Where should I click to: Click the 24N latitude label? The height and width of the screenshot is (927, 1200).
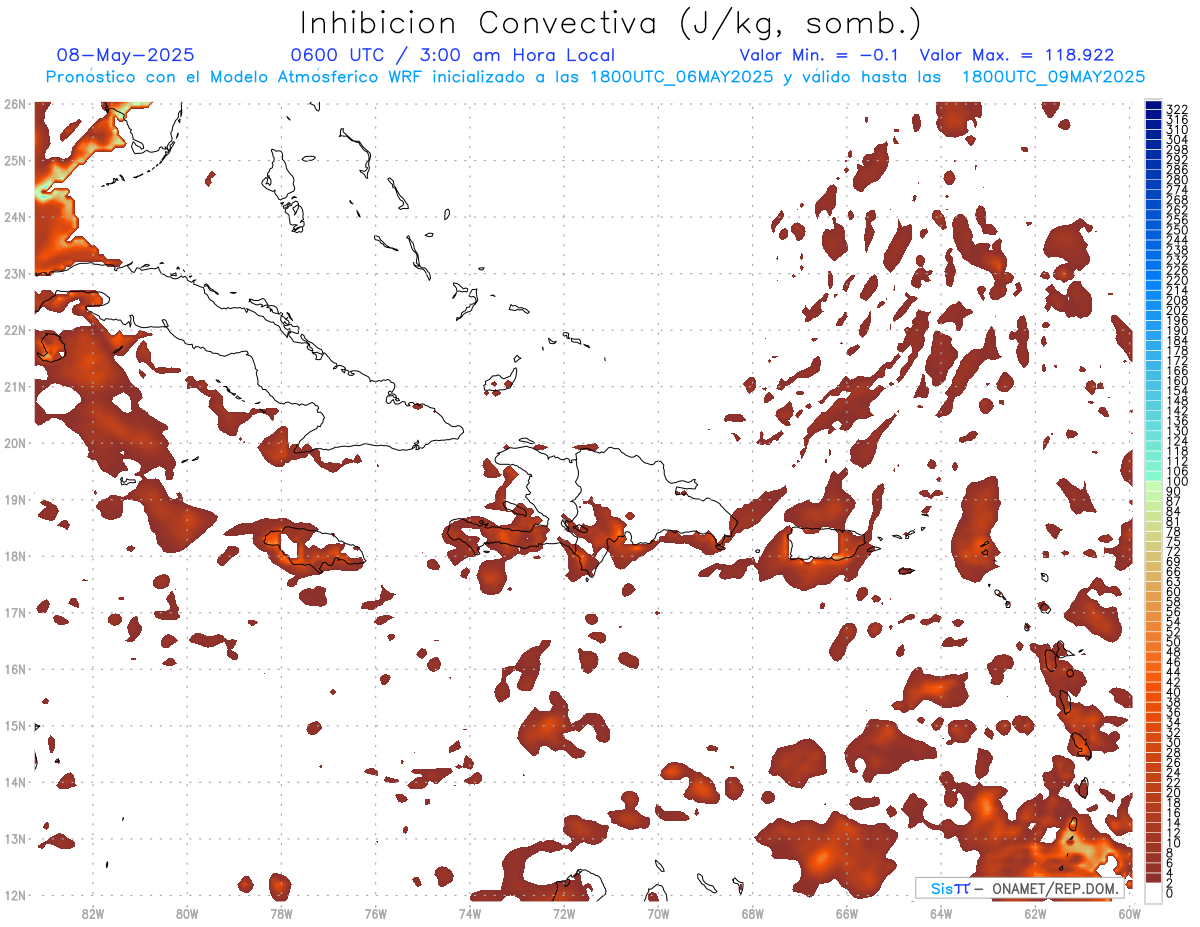click(x=15, y=217)
